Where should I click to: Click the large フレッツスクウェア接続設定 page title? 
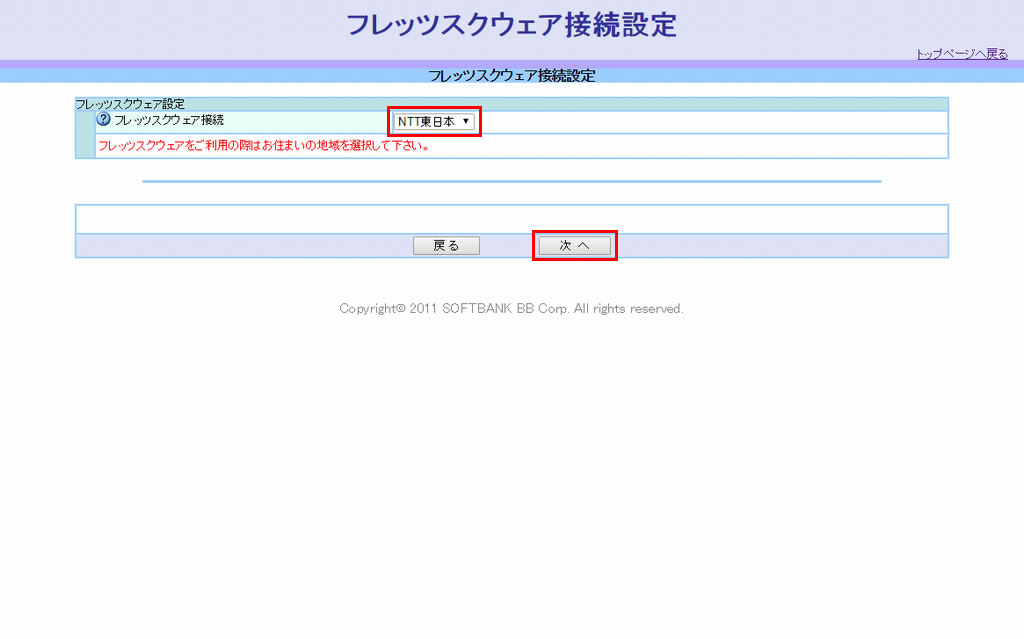tap(511, 25)
